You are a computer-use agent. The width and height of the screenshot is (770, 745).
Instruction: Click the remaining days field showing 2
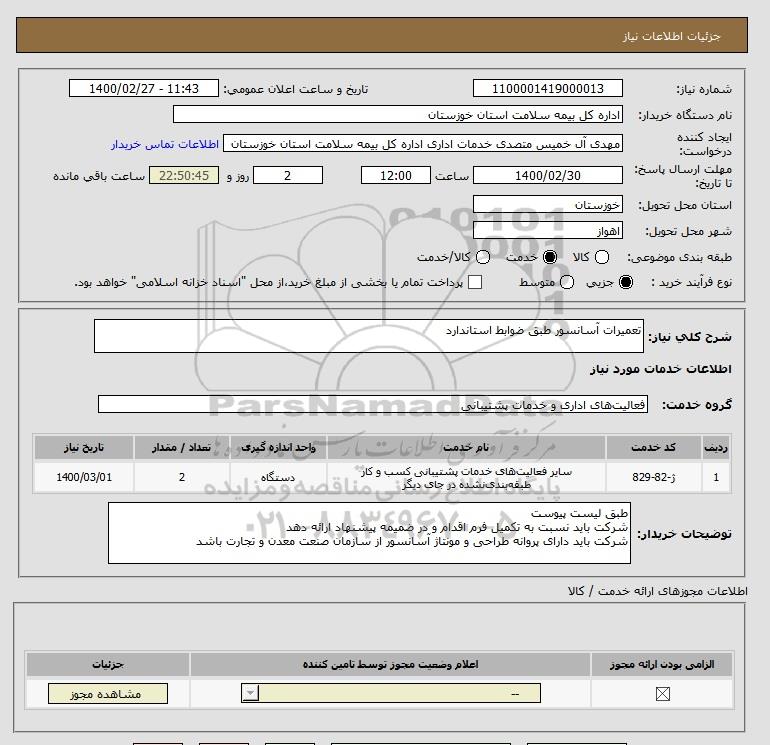[288, 176]
